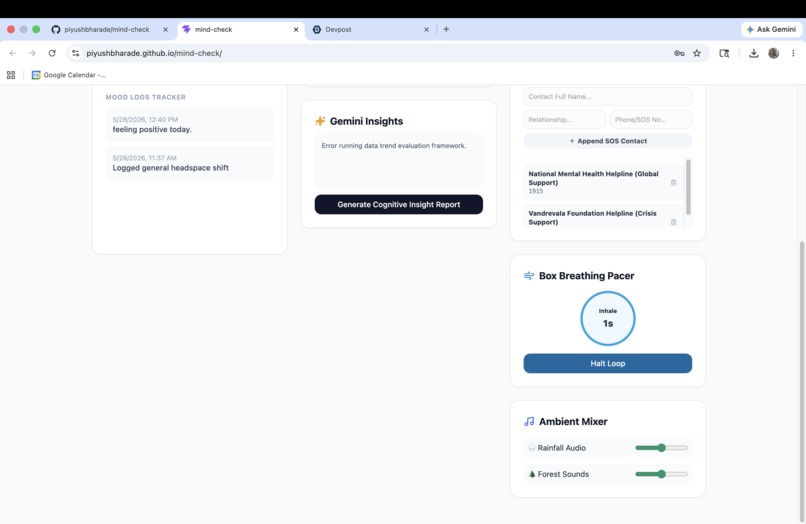Open the tab search icon in toolbar
The height and width of the screenshot is (524, 806).
tap(724, 53)
